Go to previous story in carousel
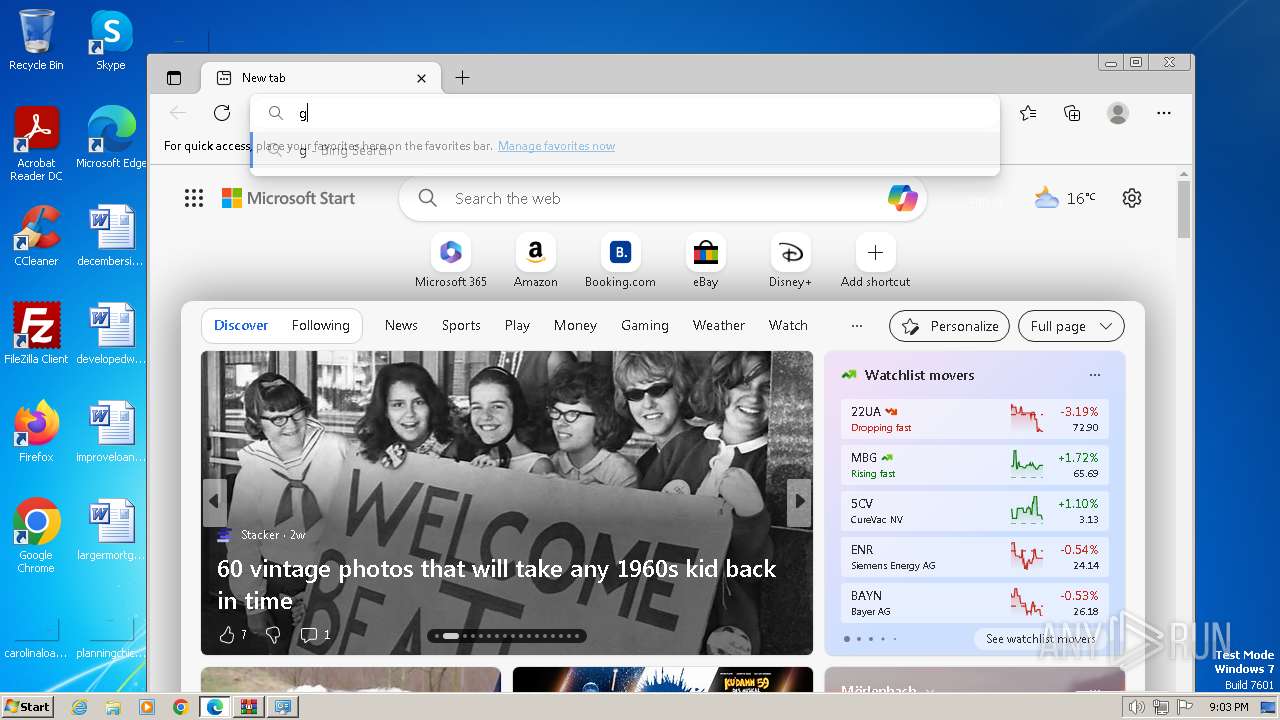 tap(214, 502)
